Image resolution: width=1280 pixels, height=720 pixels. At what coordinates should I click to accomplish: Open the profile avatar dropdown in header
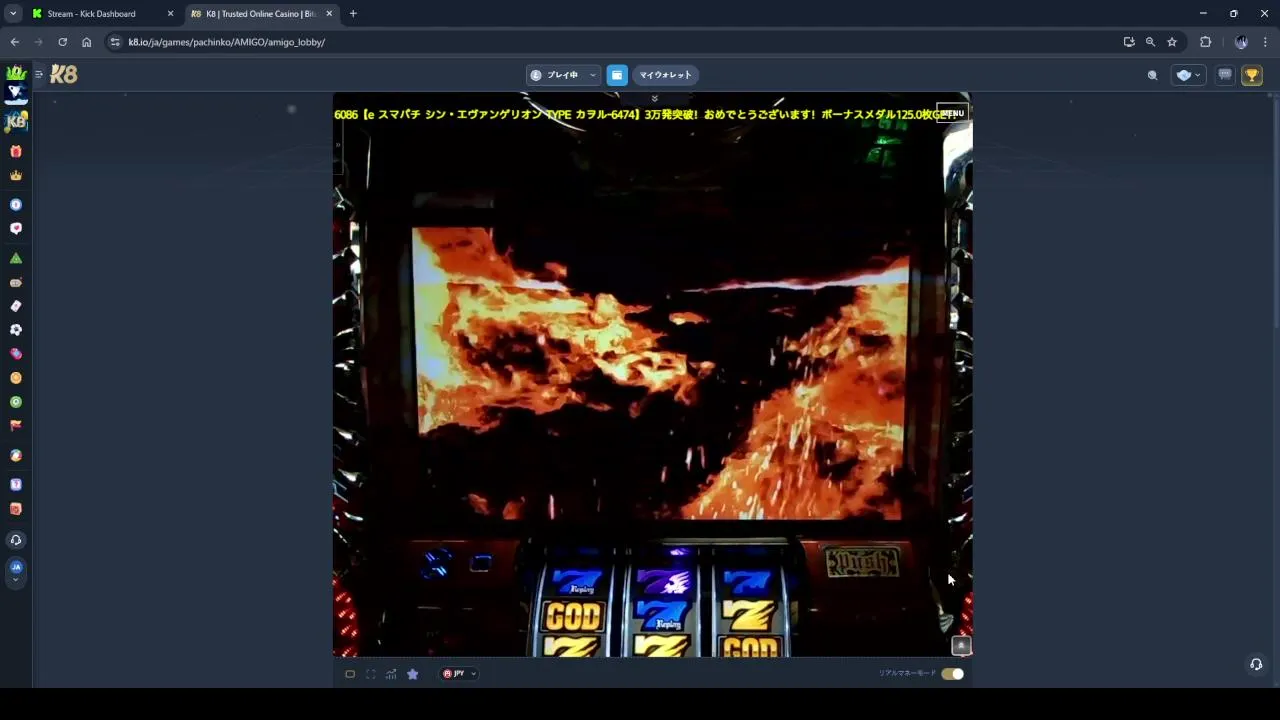pyautogui.click(x=1188, y=75)
